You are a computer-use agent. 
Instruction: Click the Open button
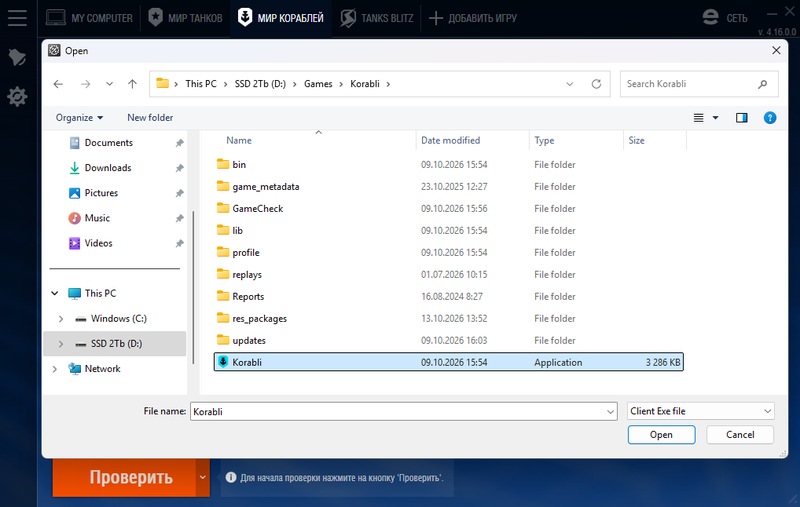point(661,435)
